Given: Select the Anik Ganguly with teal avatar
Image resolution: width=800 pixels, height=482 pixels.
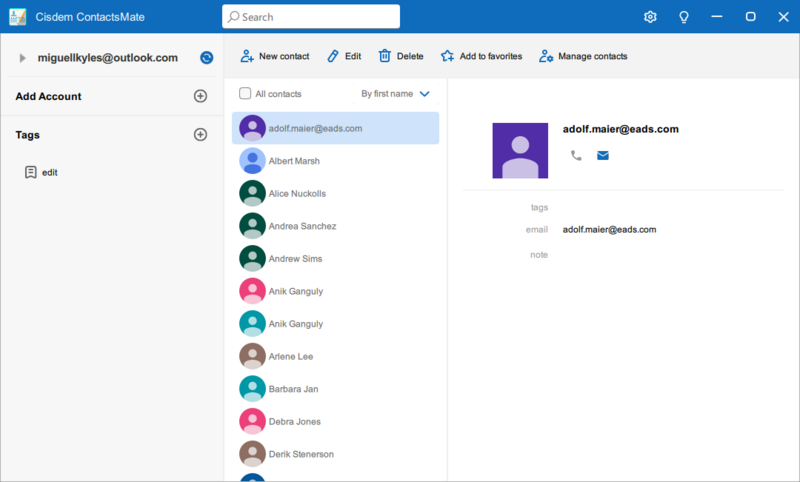Looking at the screenshot, I should [x=335, y=324].
